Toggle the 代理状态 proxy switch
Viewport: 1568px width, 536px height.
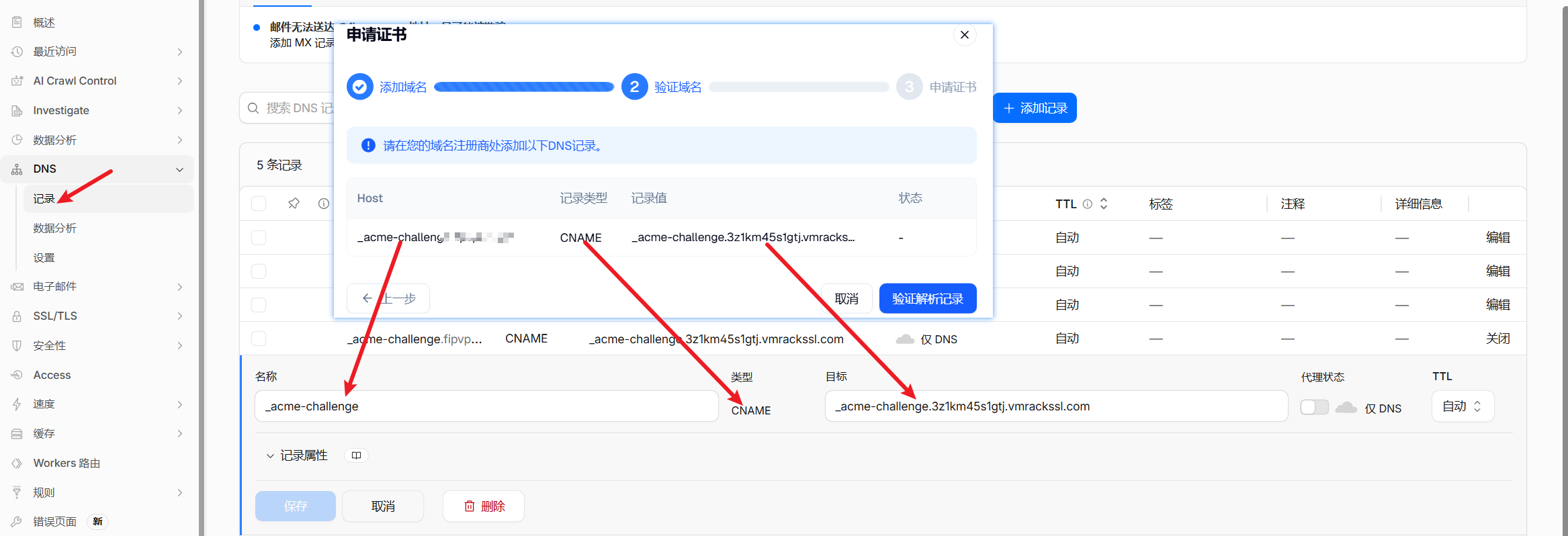pos(1315,407)
